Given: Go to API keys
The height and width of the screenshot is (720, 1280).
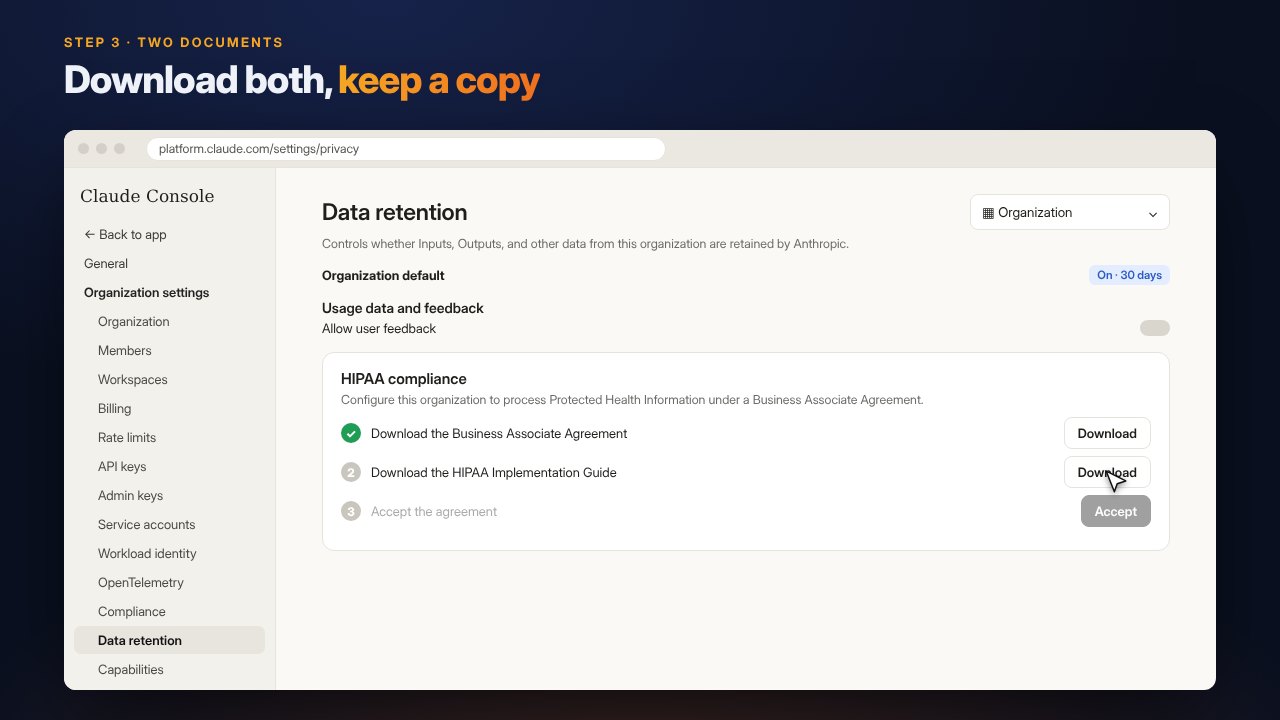Looking at the screenshot, I should pos(122,466).
